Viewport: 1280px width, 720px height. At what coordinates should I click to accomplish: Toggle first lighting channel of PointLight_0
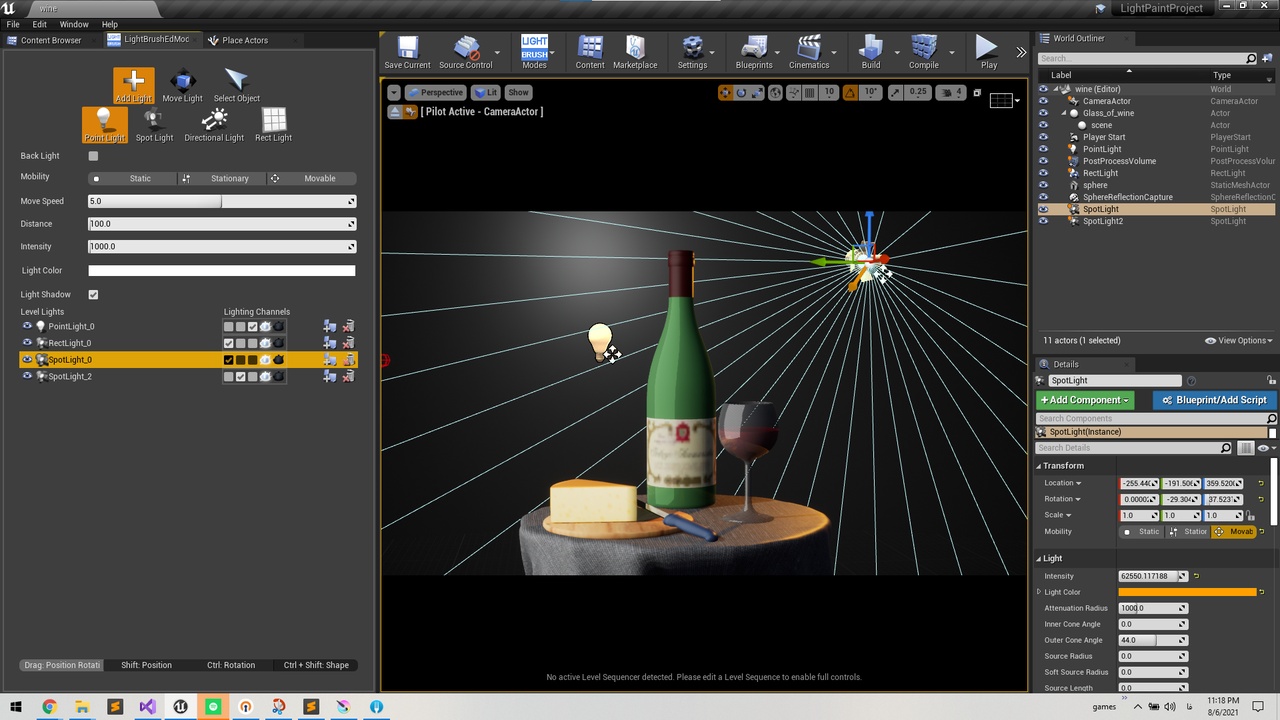tap(229, 326)
